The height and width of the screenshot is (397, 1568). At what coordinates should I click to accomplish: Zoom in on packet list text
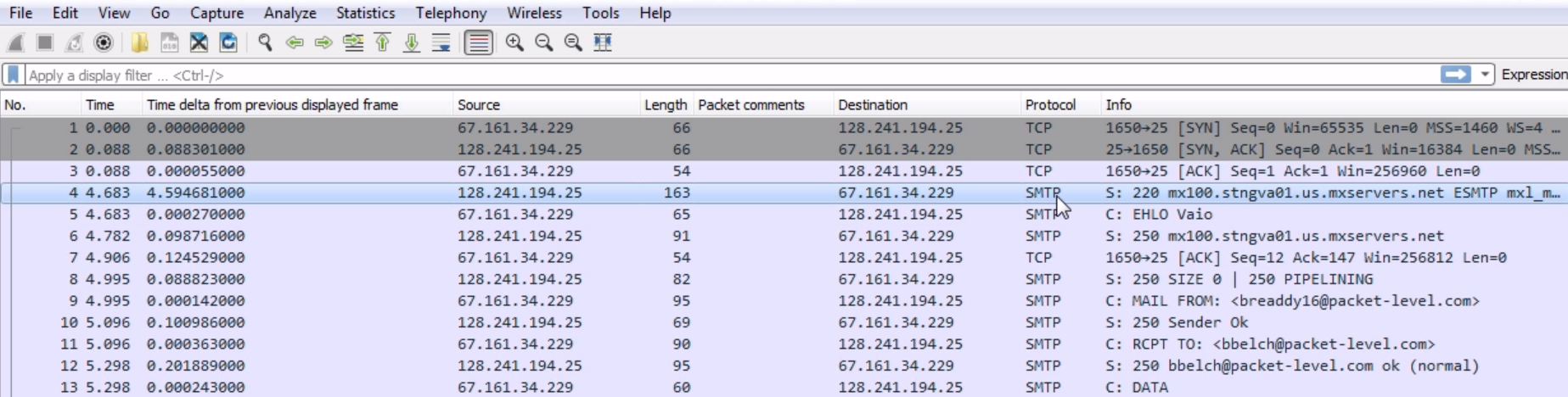pos(514,42)
